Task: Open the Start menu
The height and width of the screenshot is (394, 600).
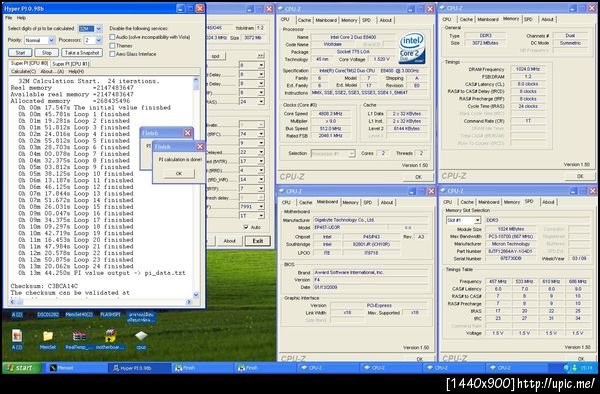Action: [21, 368]
